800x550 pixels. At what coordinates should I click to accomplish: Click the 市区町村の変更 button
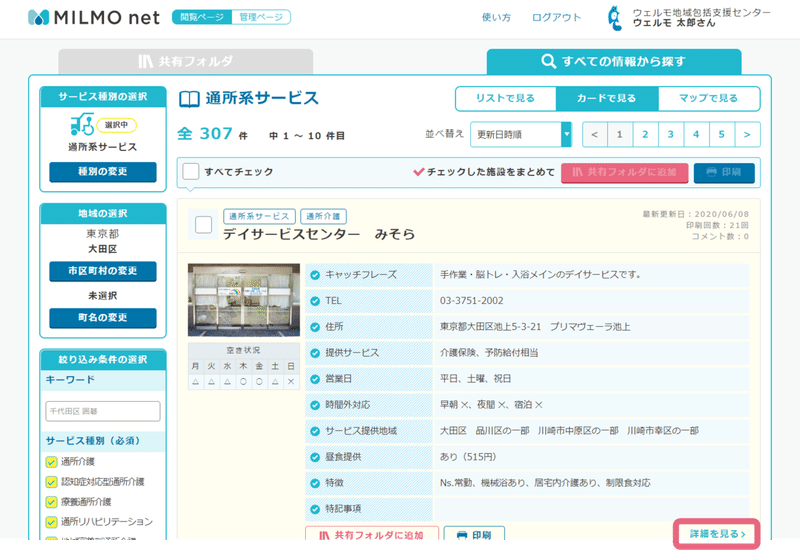pyautogui.click(x=103, y=271)
